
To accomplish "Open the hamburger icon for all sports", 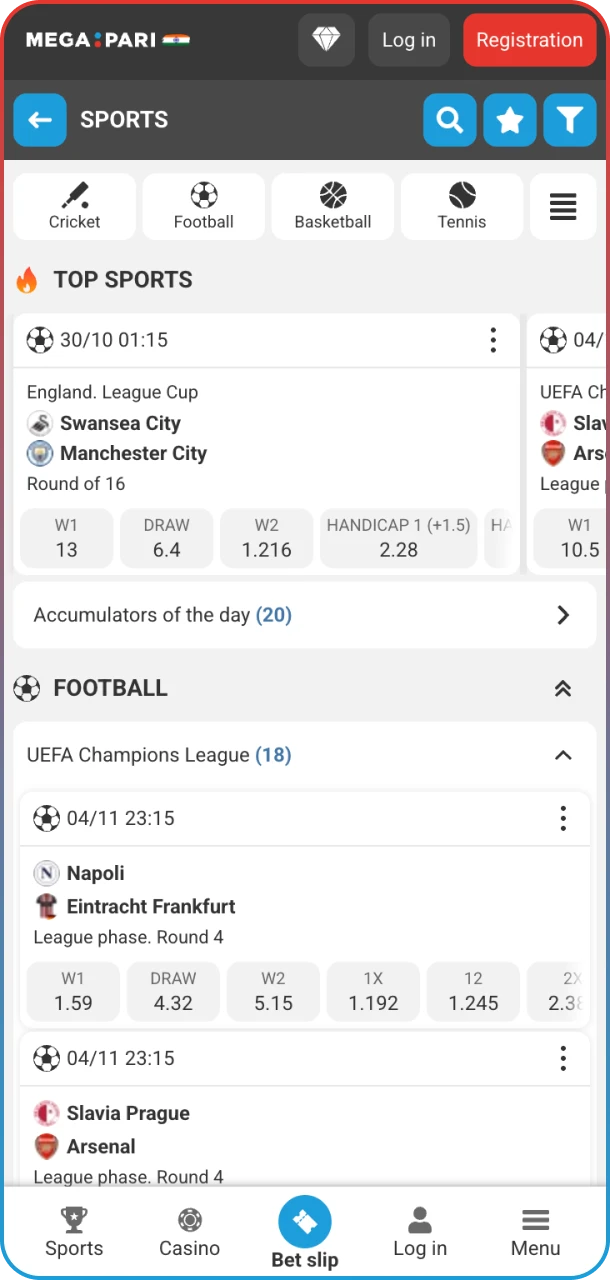I will [x=563, y=206].
